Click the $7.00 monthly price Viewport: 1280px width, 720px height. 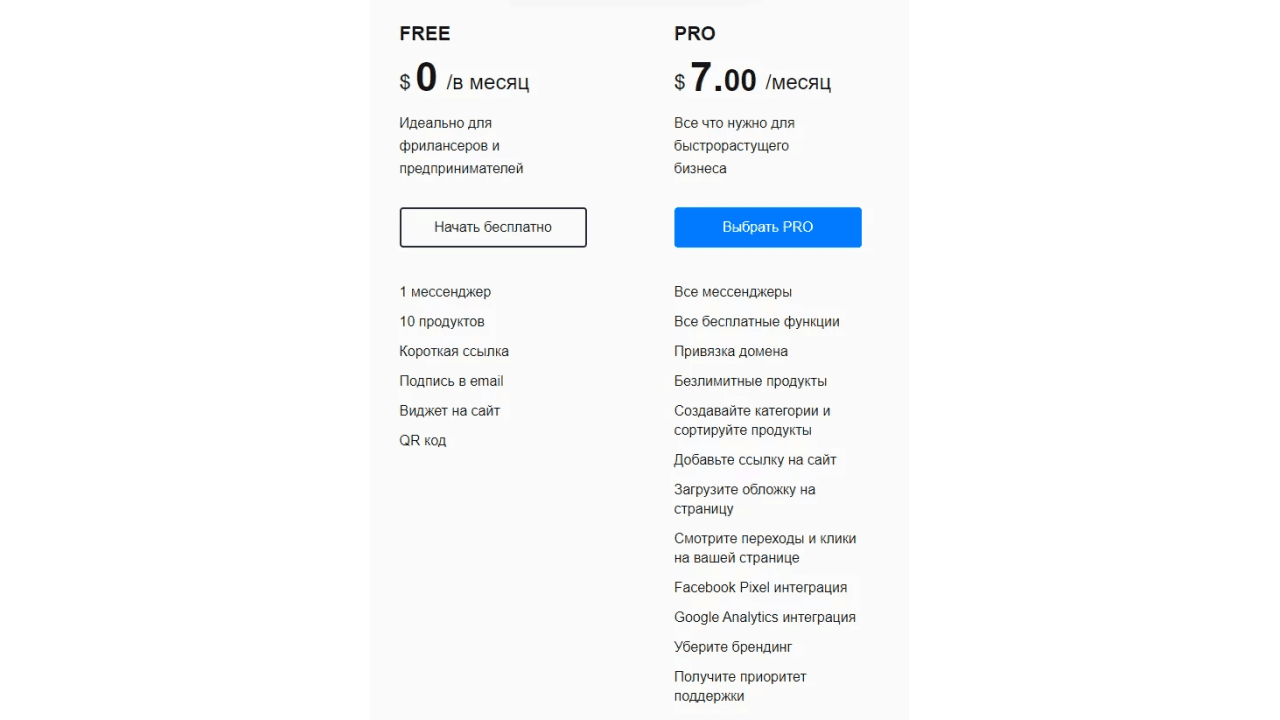(x=752, y=79)
